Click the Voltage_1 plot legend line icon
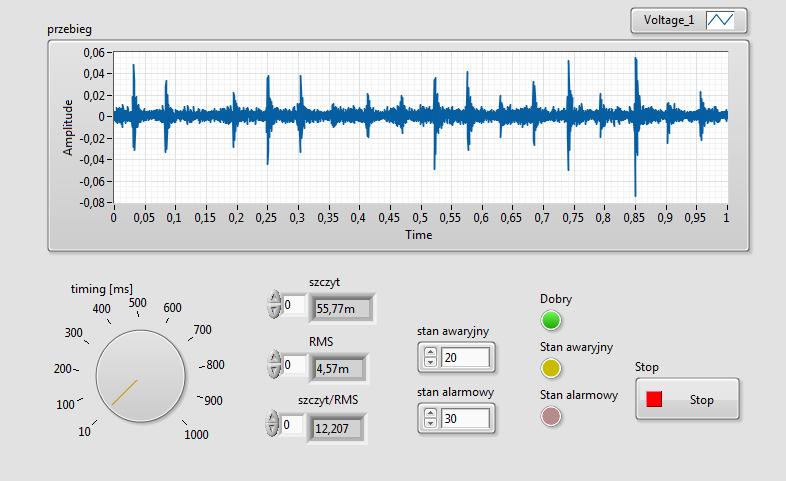This screenshot has width=786, height=481. coord(720,21)
